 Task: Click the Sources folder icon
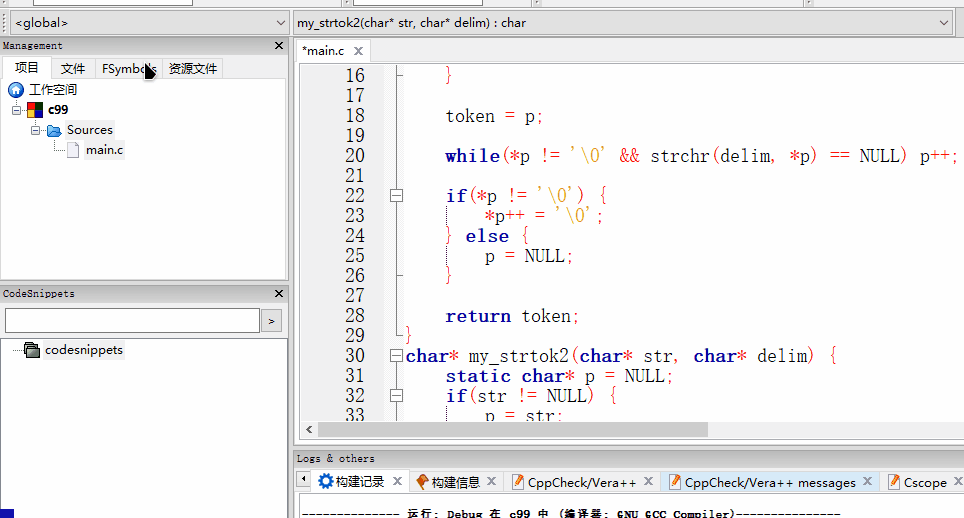pos(54,130)
